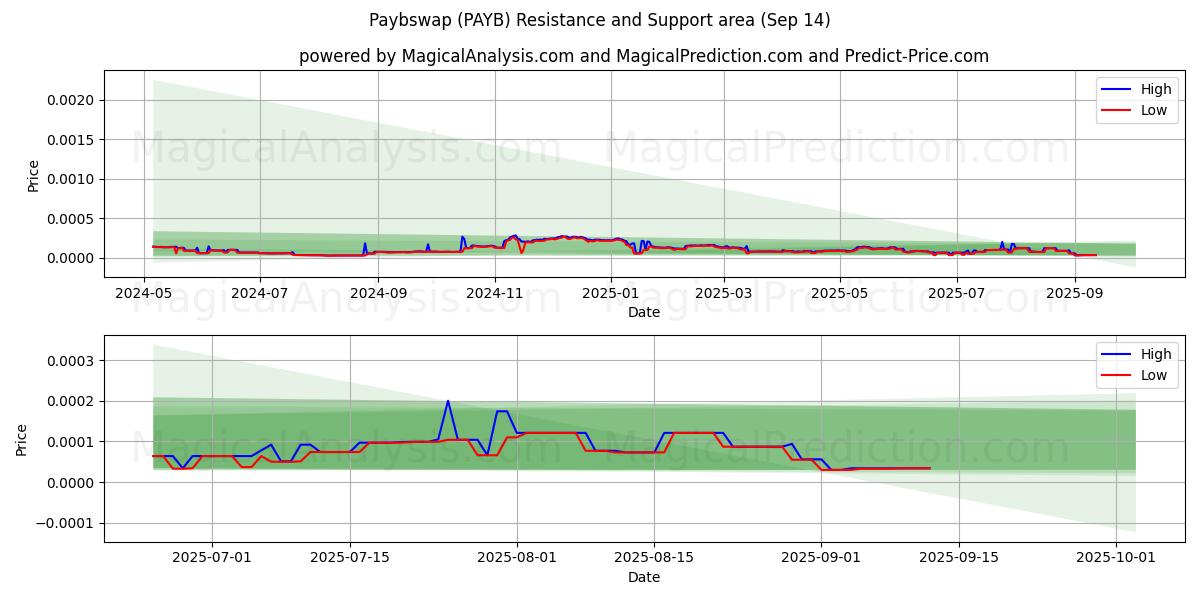Click the '2025-08-15' x-axis date label

pos(655,559)
